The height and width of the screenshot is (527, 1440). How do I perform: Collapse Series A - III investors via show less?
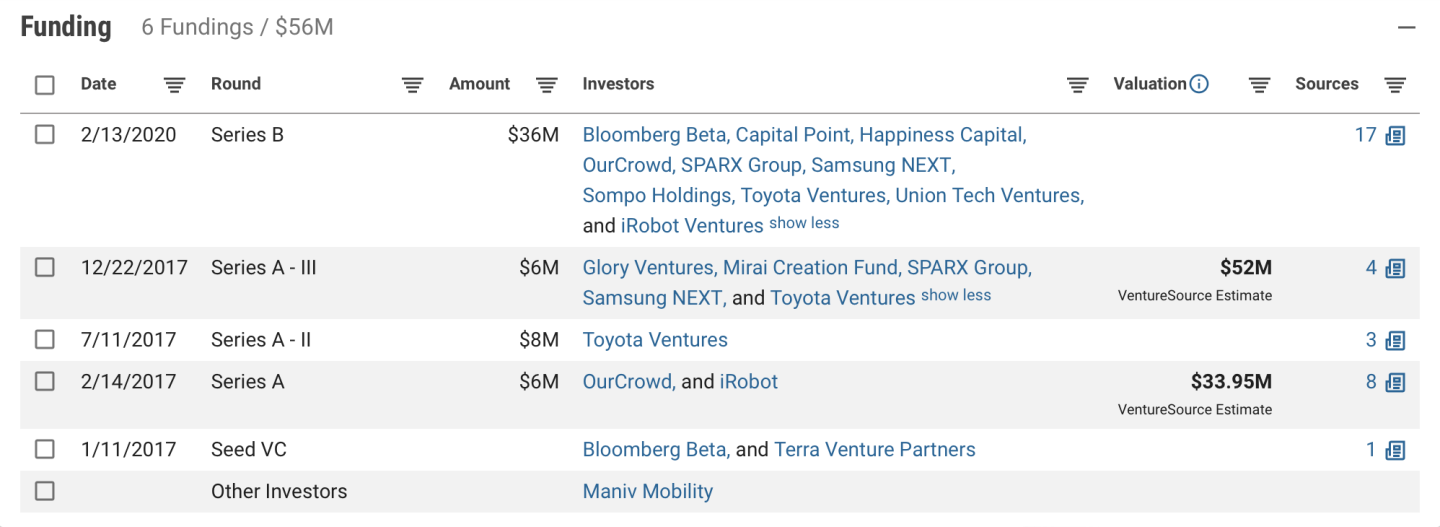pyautogui.click(x=956, y=295)
